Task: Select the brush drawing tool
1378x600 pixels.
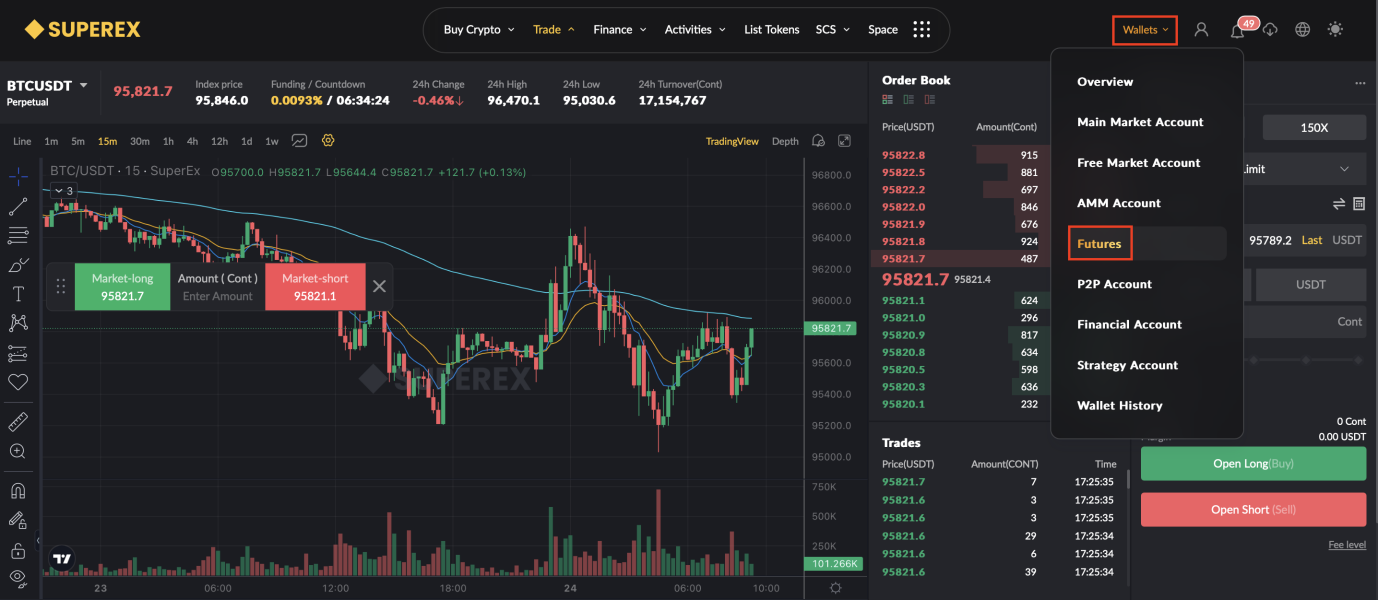Action: click(18, 265)
